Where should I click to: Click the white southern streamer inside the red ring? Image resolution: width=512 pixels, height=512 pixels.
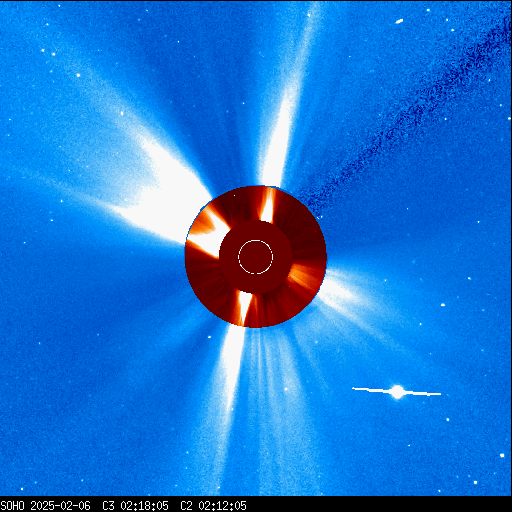244,307
